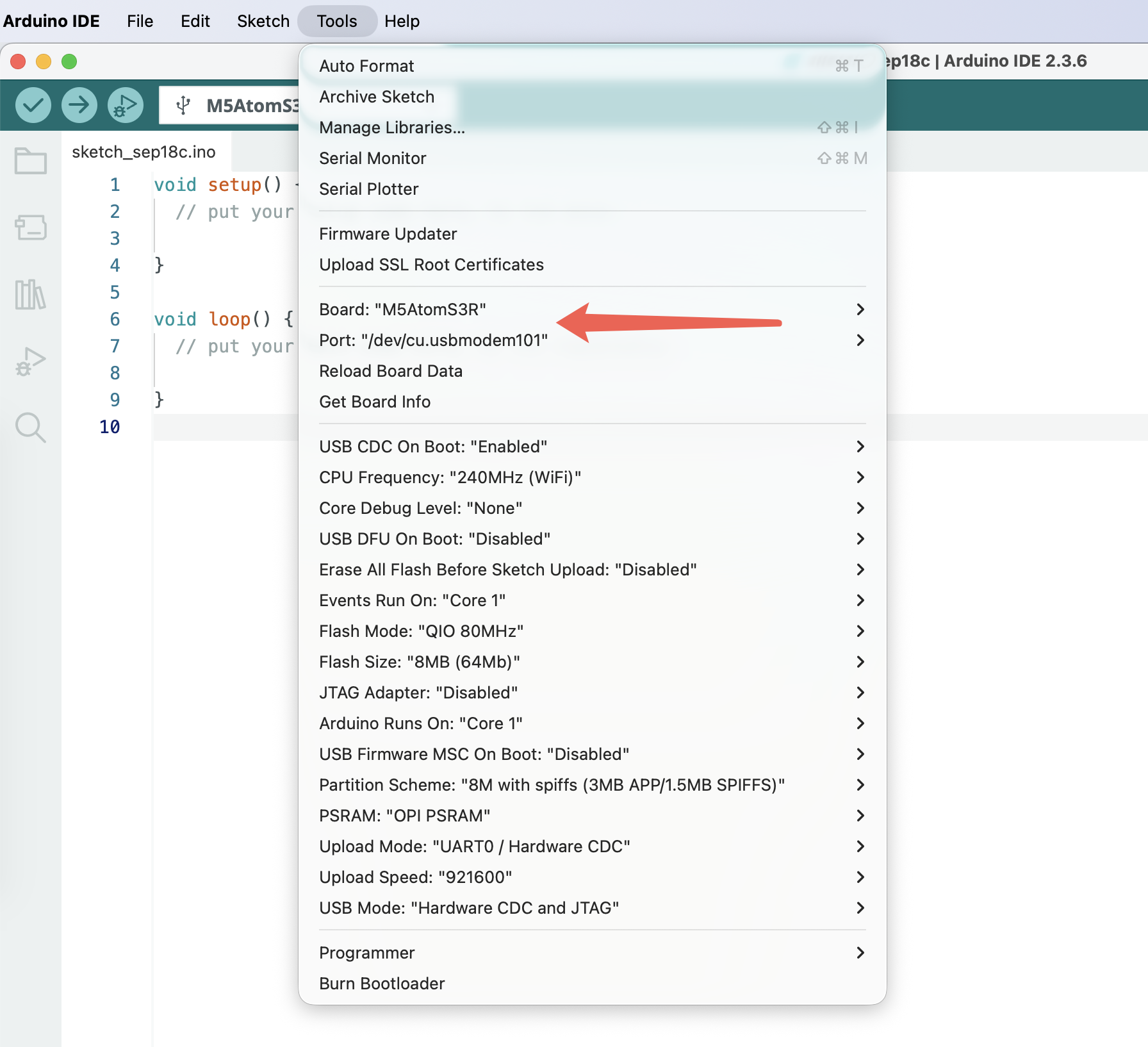Expand Core Debug Level submenu

593,508
